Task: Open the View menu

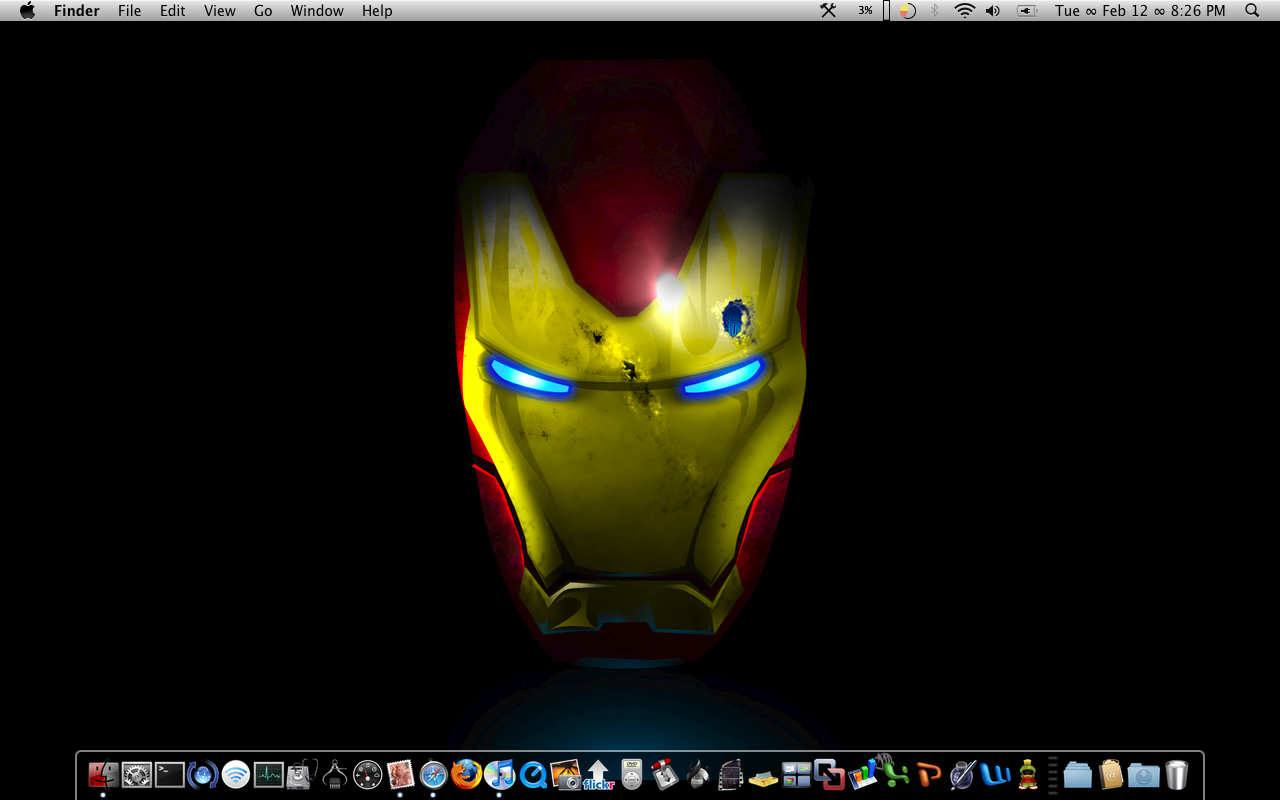Action: (220, 11)
